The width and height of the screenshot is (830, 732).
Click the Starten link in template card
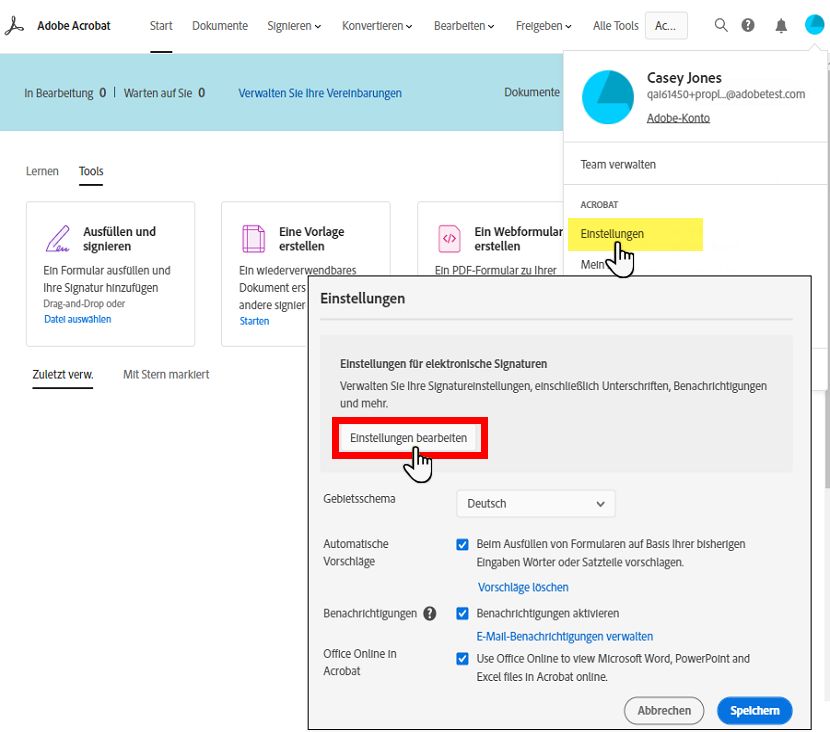click(x=254, y=321)
